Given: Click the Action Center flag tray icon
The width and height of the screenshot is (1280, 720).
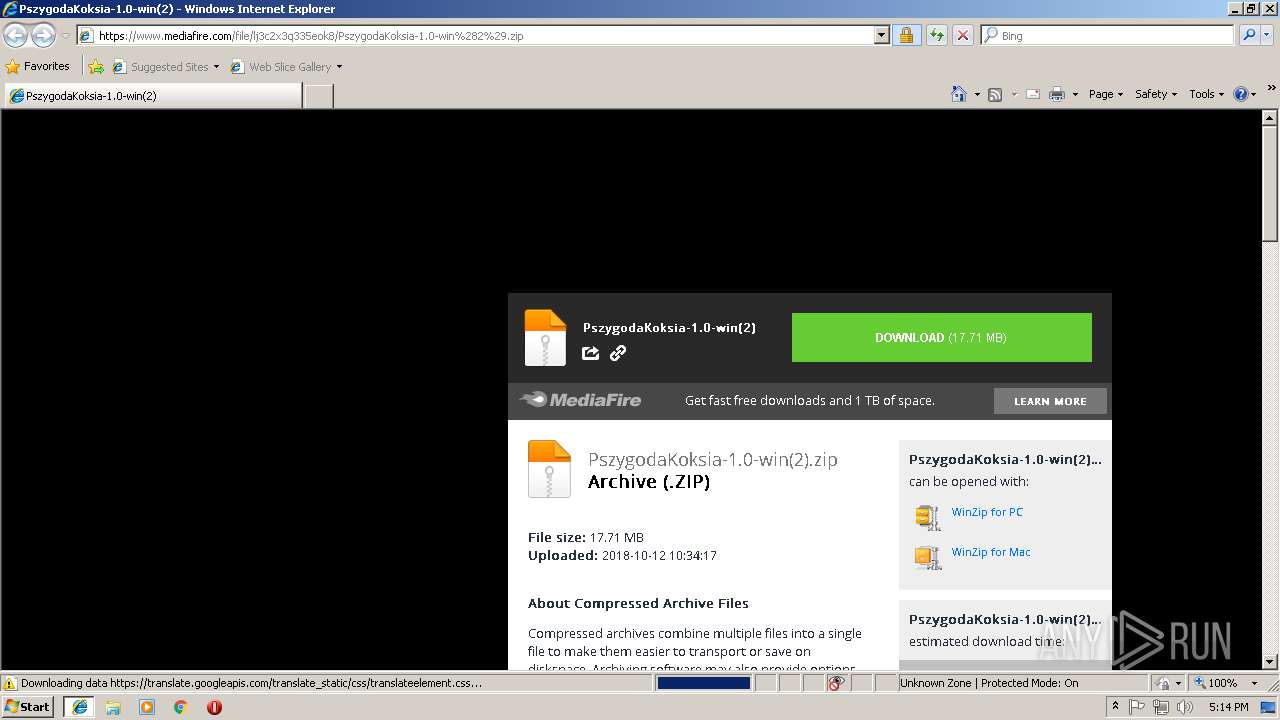Looking at the screenshot, I should click(1137, 707).
